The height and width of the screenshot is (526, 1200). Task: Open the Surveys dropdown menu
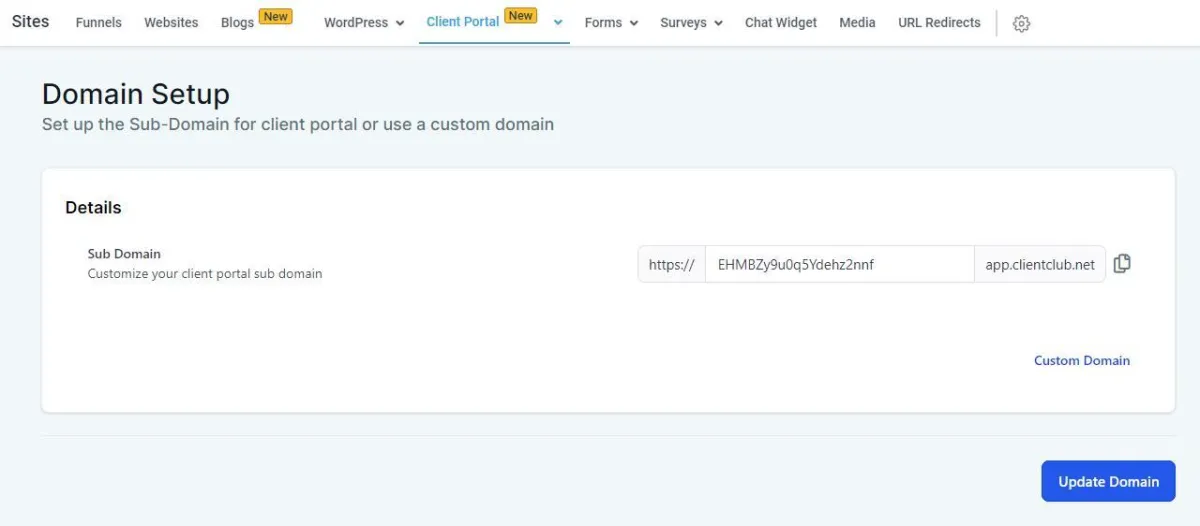pyautogui.click(x=691, y=22)
